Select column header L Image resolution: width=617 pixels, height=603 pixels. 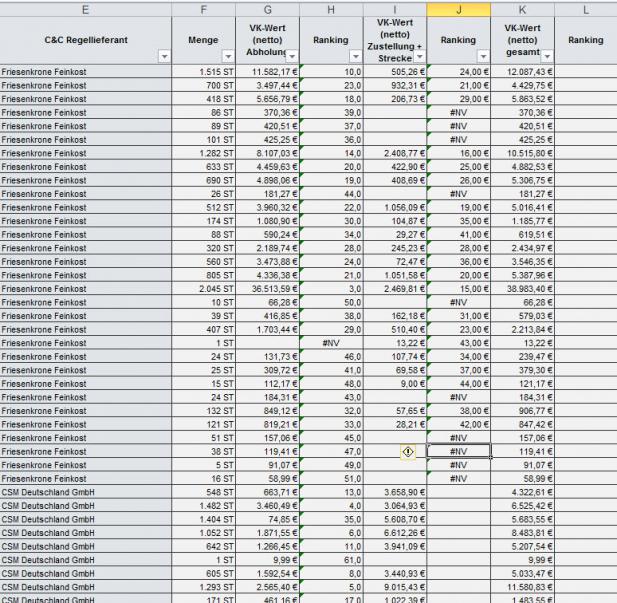(x=586, y=10)
